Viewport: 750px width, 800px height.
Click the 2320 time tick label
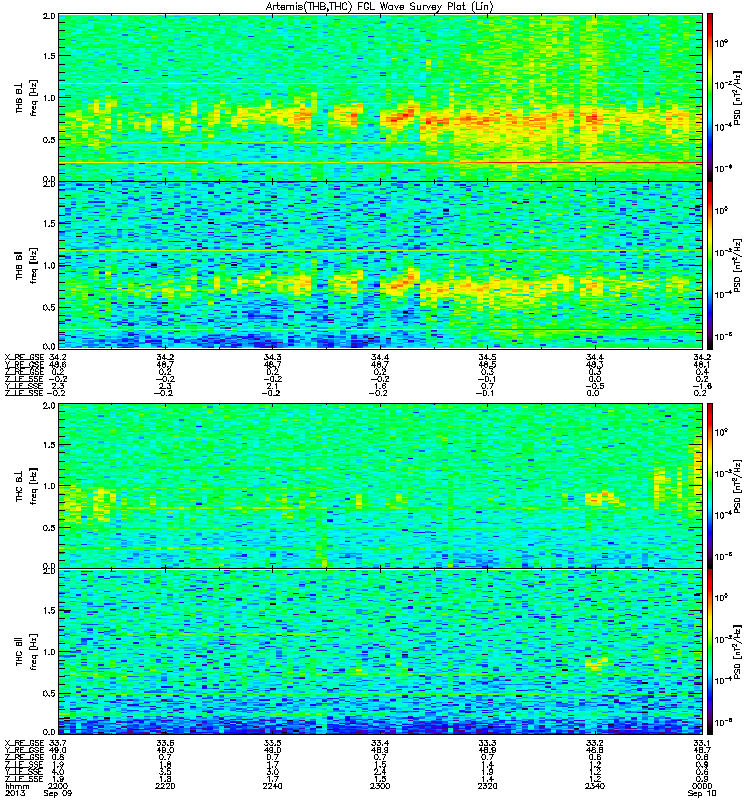[487, 786]
